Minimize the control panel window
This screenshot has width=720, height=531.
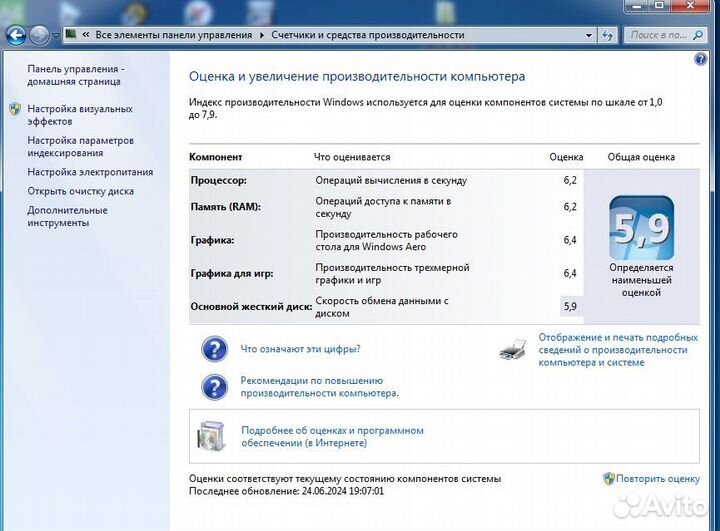pos(636,6)
